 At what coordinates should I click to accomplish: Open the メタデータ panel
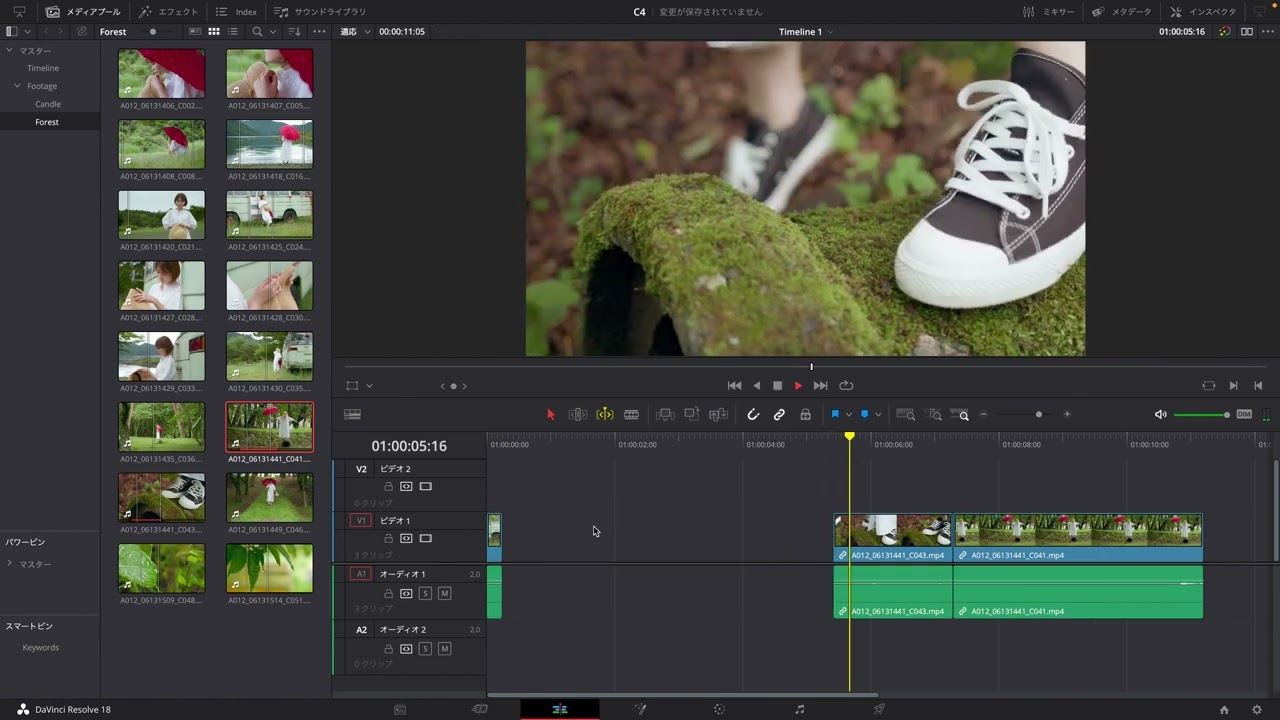pos(1121,12)
